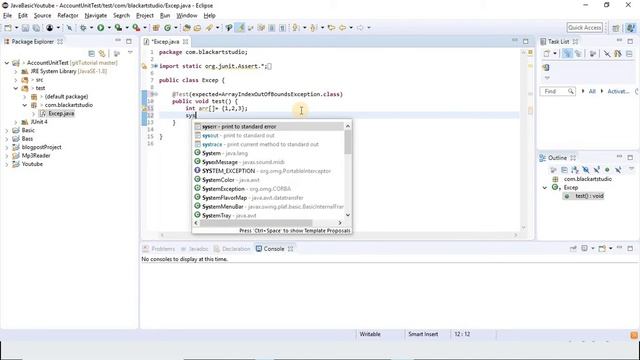Open the Project menu
The width and height of the screenshot is (640, 360).
[145, 16]
